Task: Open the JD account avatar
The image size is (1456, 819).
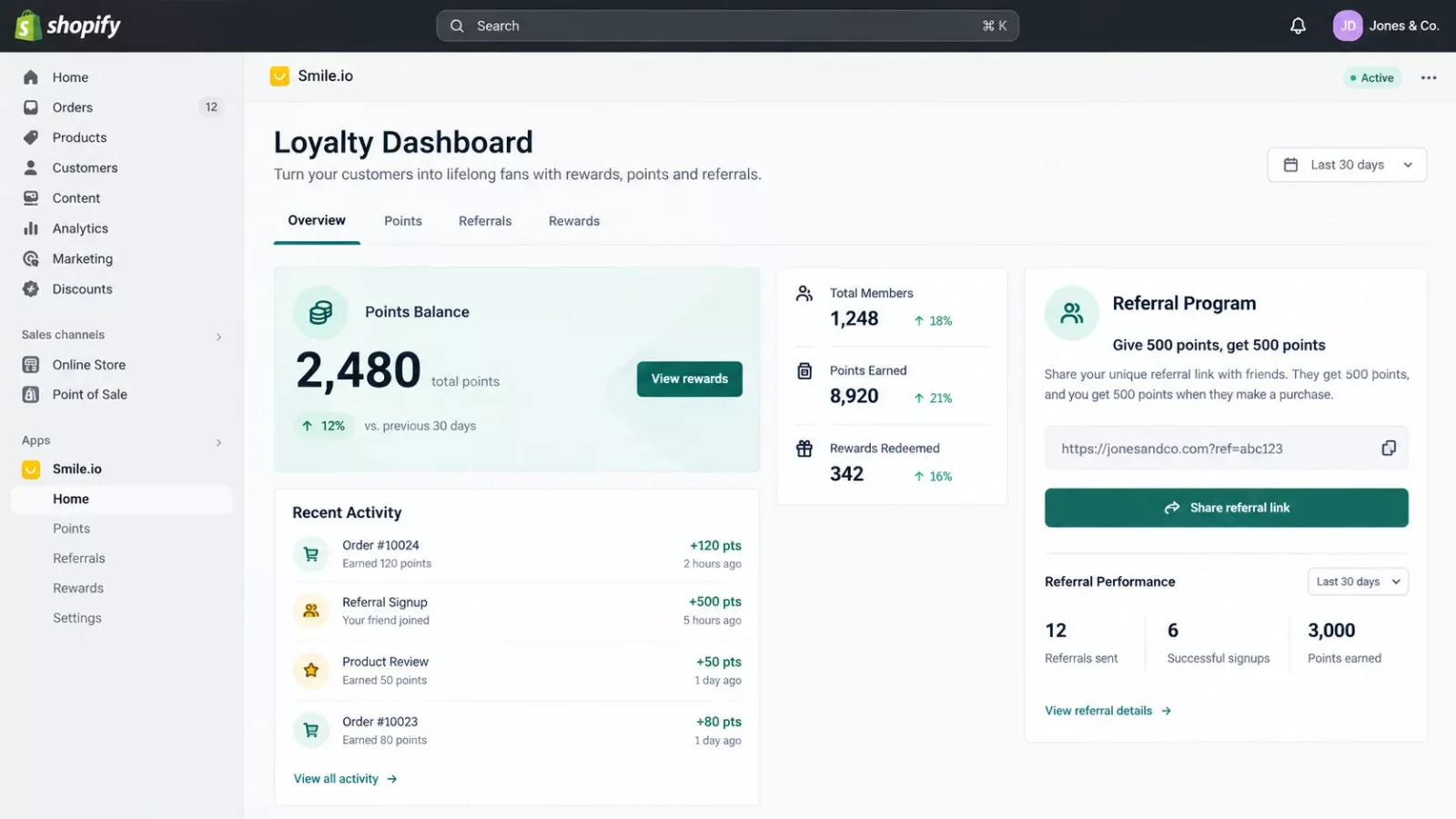Action: coord(1348,25)
